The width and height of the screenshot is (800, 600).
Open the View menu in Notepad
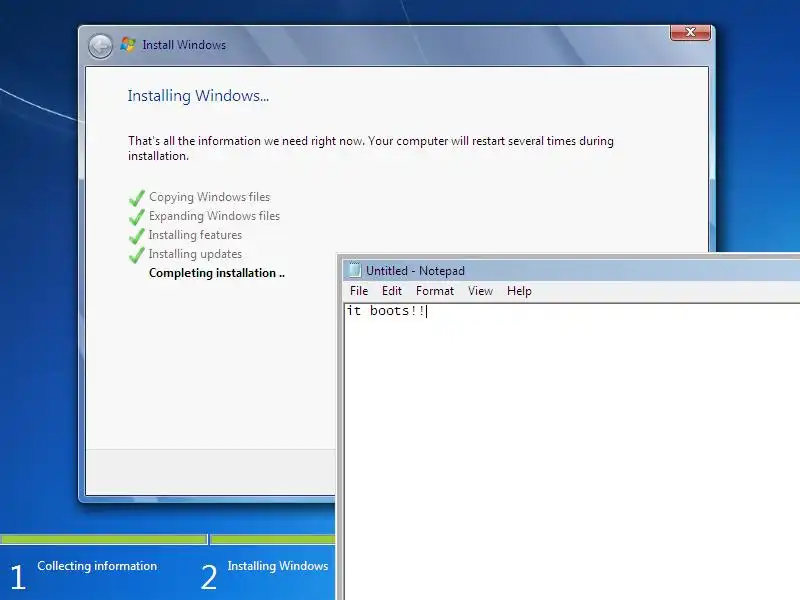(480, 291)
